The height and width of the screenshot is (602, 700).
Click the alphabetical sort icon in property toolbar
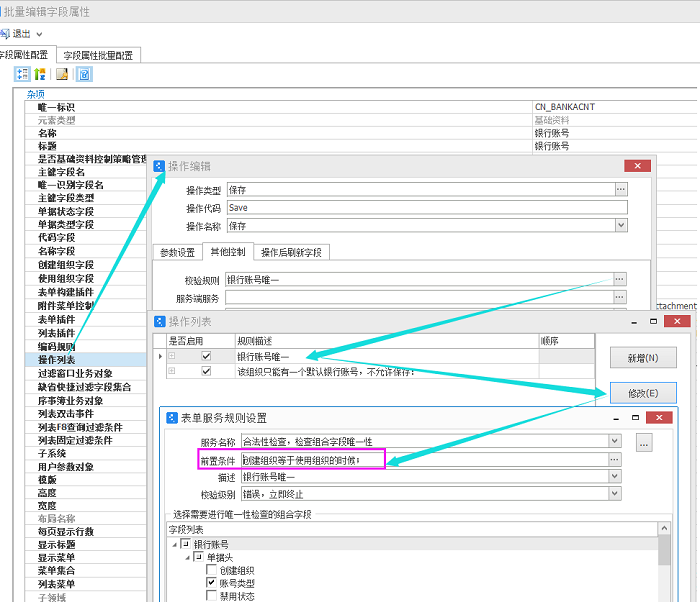40,74
